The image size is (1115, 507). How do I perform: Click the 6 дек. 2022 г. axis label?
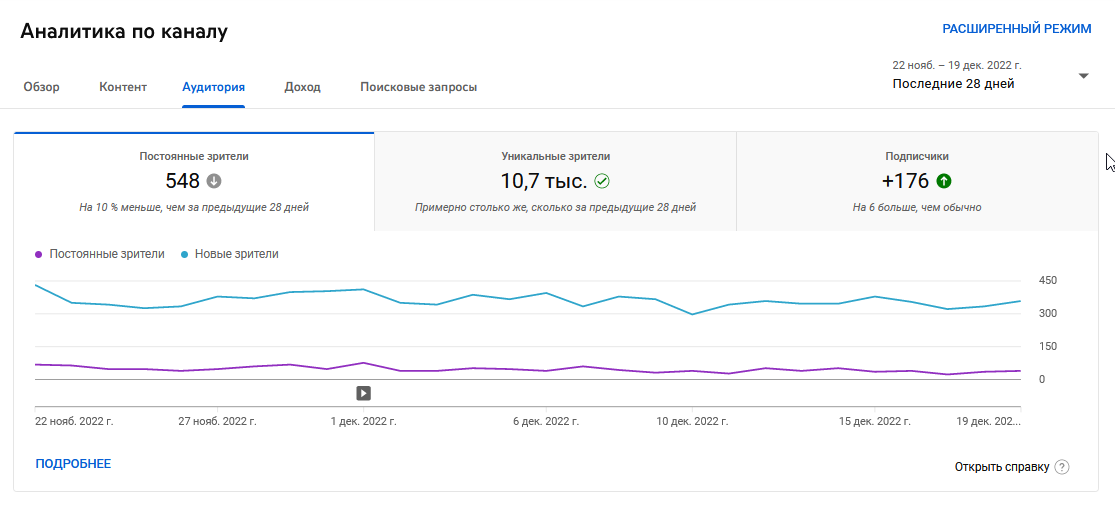[x=546, y=421]
